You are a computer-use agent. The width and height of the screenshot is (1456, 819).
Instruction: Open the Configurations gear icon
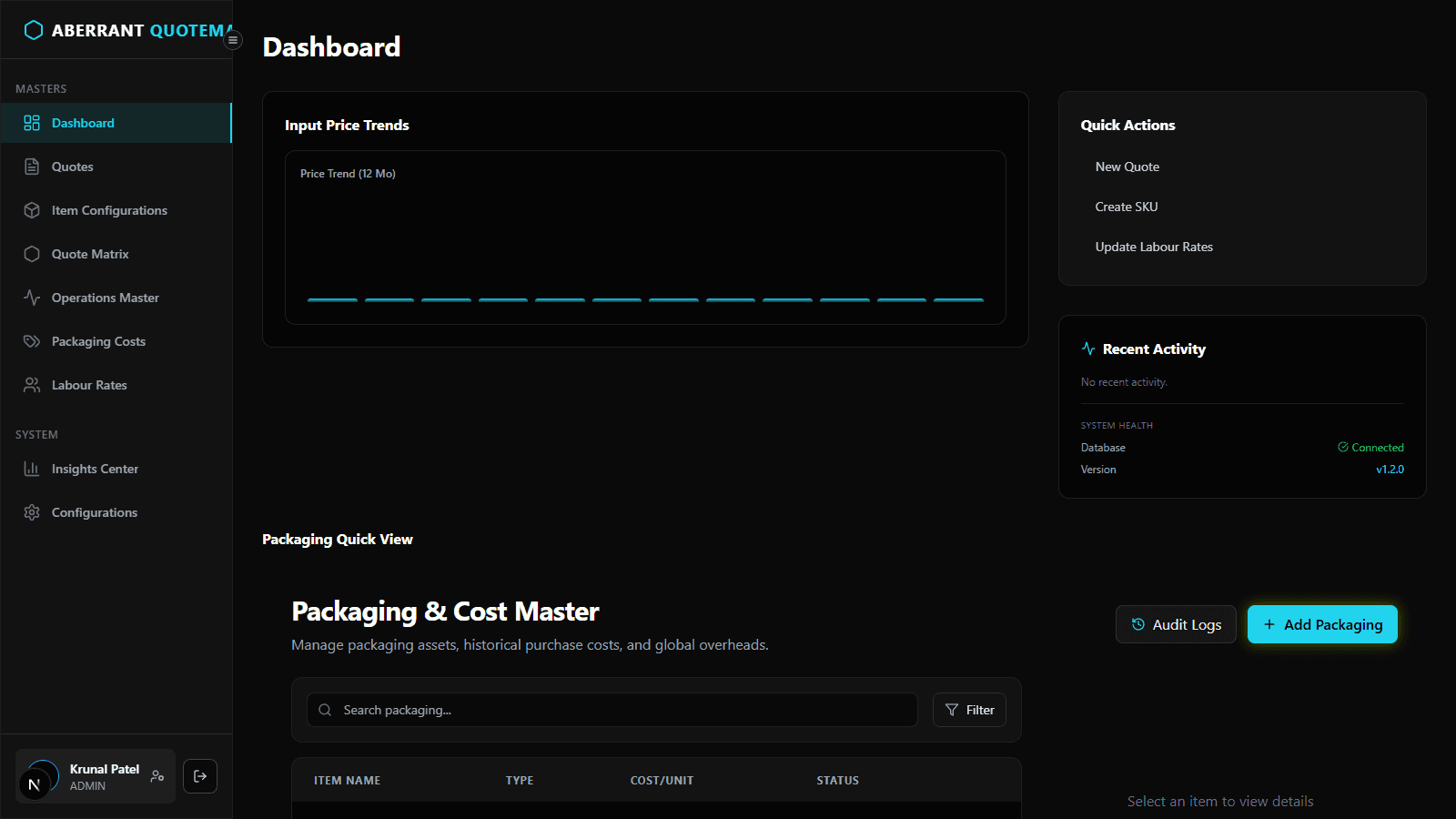pos(33,511)
